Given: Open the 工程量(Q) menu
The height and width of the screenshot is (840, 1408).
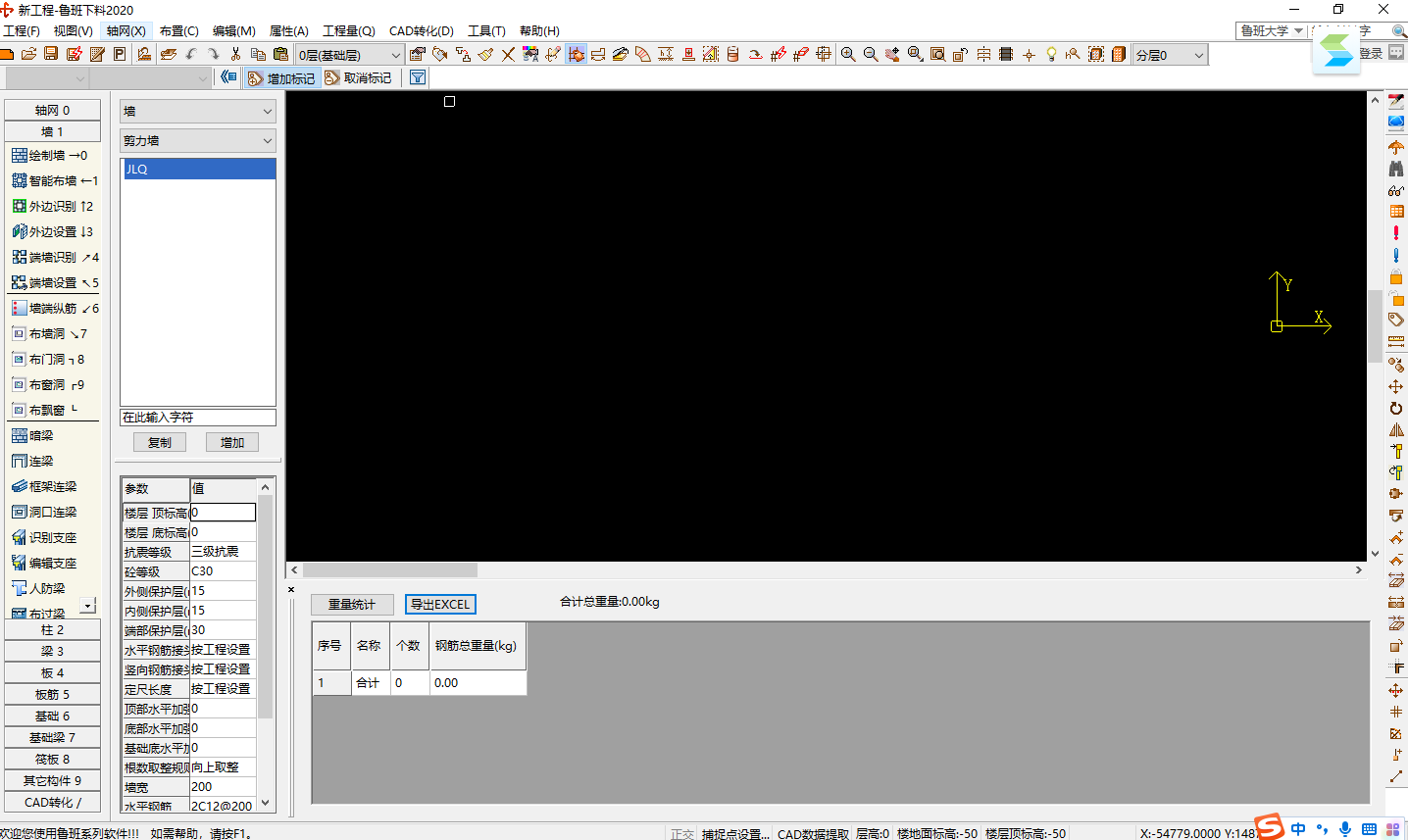Looking at the screenshot, I should (349, 31).
